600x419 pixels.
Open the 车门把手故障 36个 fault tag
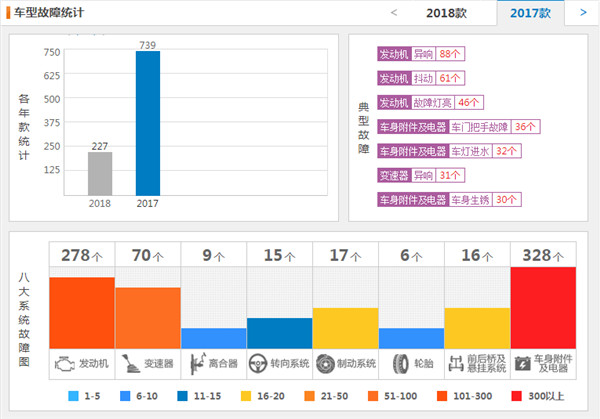tap(459, 127)
